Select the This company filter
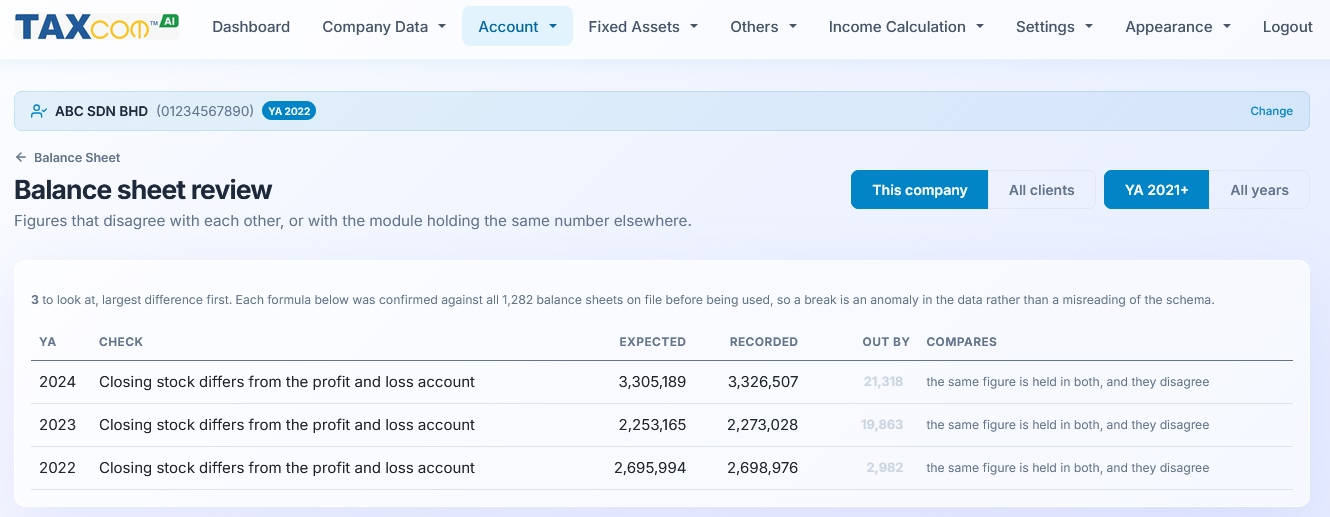The image size is (1330, 517). point(919,190)
